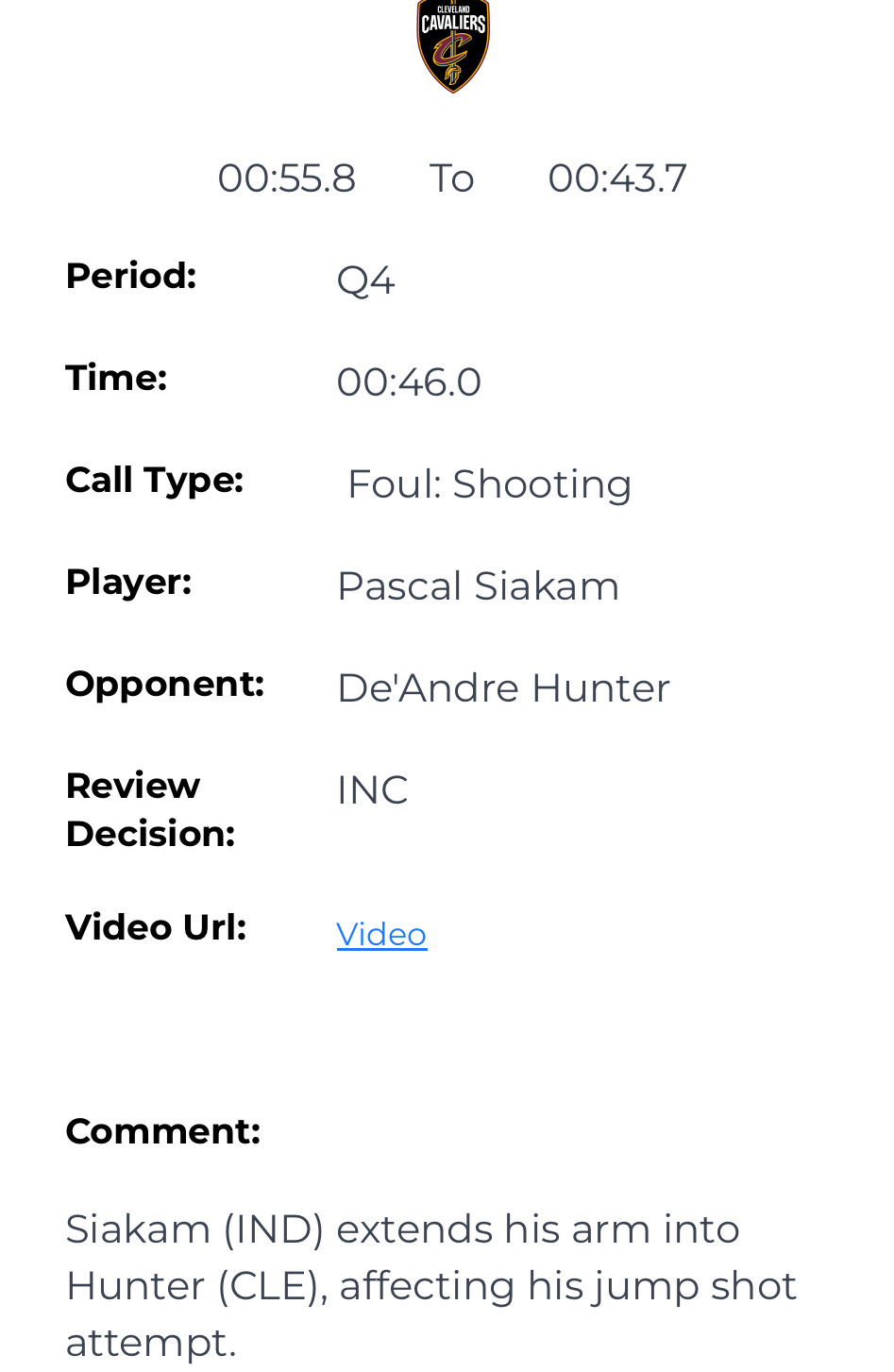Click the INC review decision
894x1372 pixels.
[372, 790]
